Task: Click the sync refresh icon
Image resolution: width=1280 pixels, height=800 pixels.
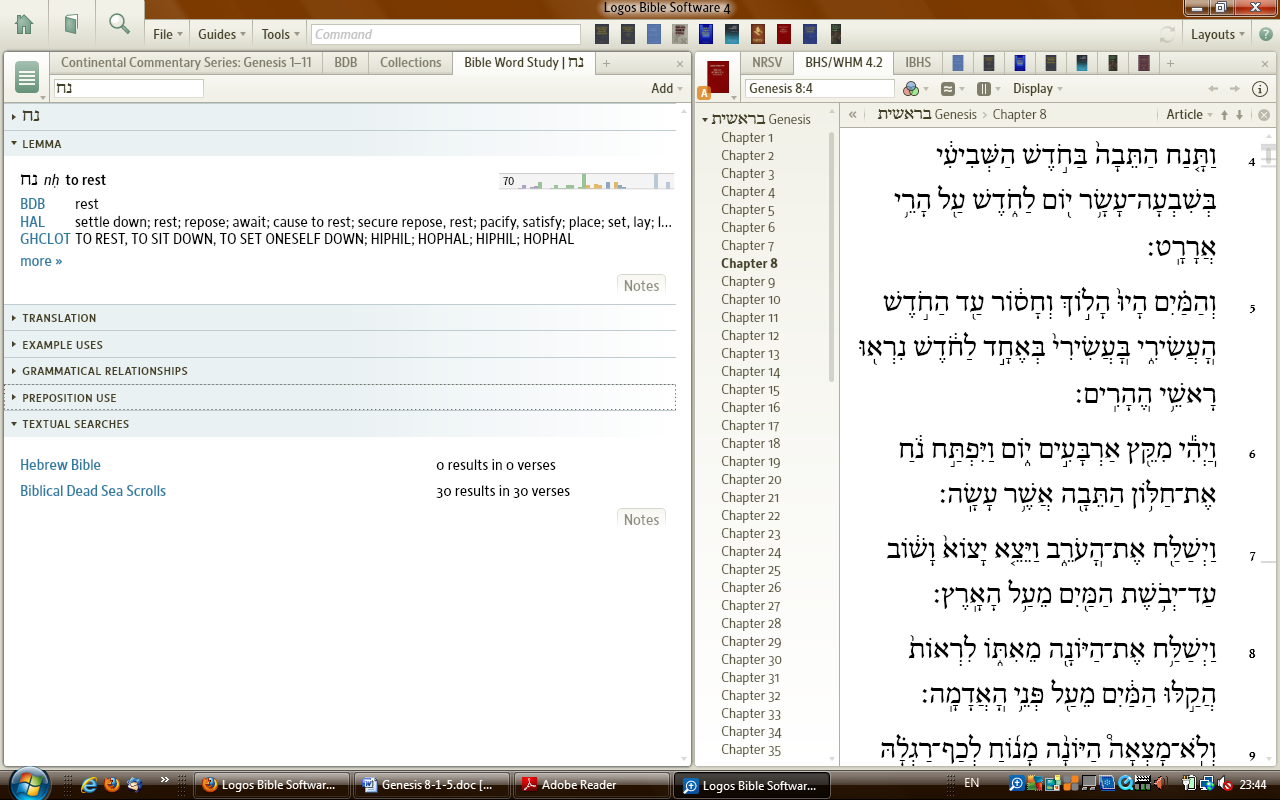Action: point(1167,34)
